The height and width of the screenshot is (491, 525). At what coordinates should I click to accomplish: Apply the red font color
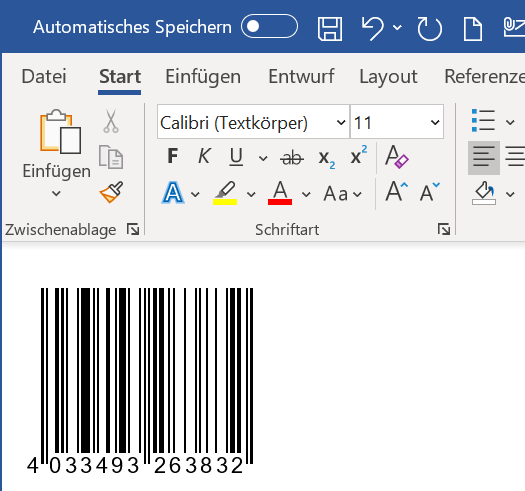click(x=280, y=193)
